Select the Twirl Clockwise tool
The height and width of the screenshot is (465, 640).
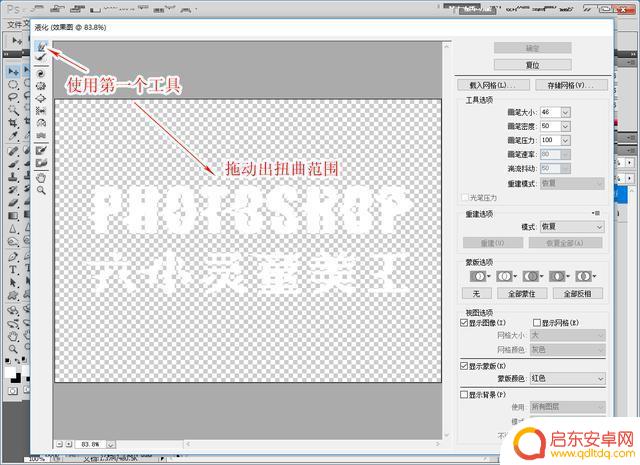41,74
